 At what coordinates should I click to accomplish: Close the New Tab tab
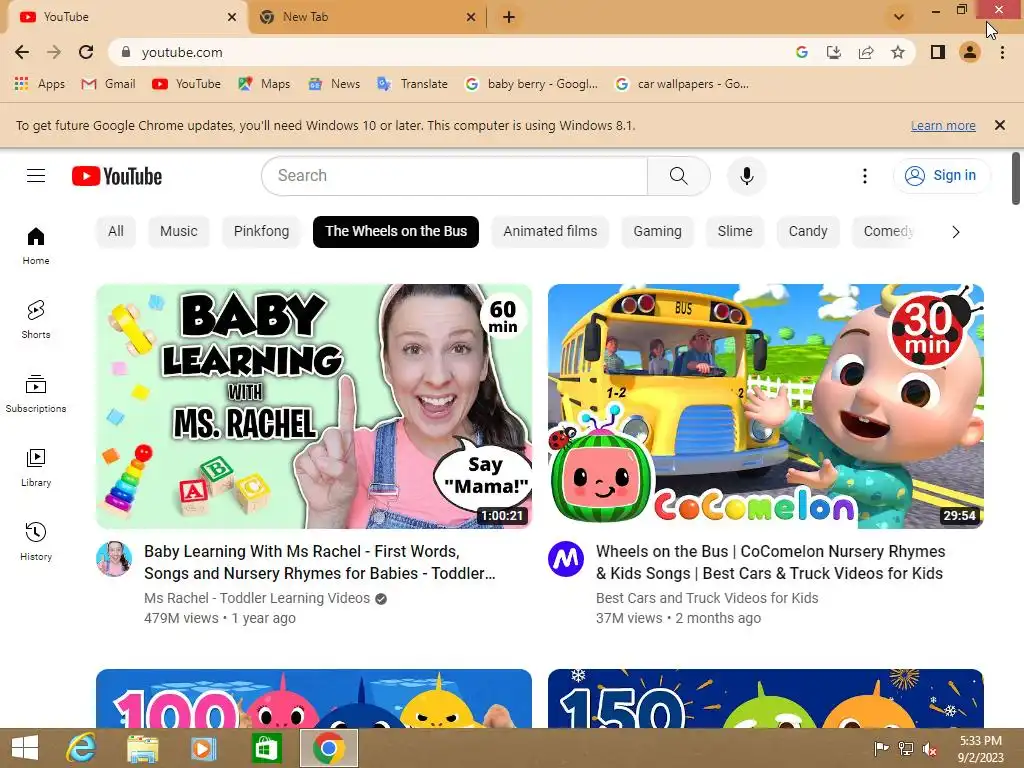point(471,17)
